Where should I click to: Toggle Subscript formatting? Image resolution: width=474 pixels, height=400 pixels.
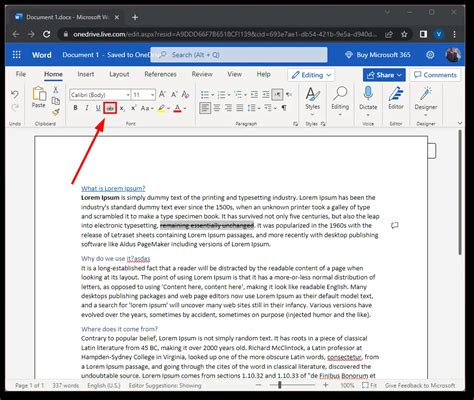click(122, 108)
